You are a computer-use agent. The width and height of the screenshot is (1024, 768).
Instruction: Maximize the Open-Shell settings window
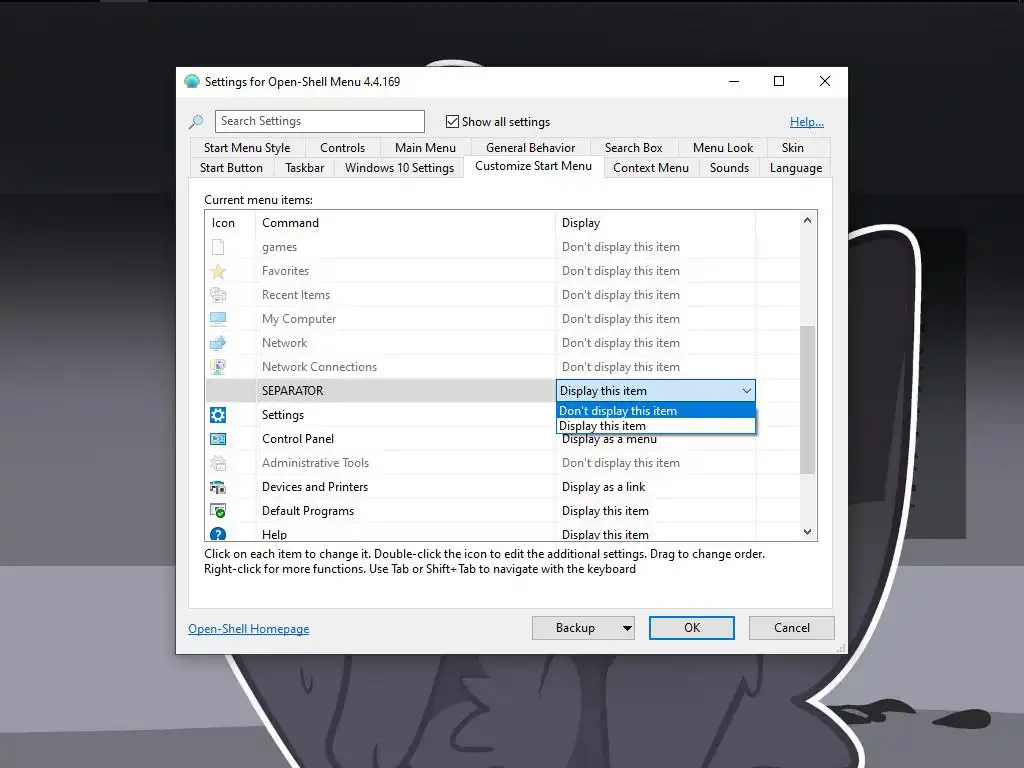coord(778,81)
